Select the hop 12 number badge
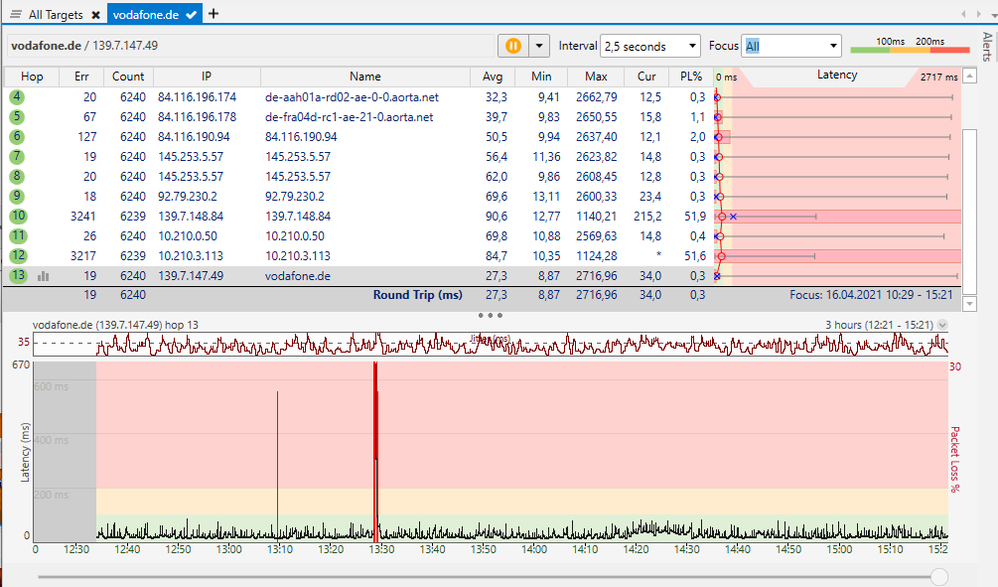This screenshot has width=998, height=587. [18, 256]
